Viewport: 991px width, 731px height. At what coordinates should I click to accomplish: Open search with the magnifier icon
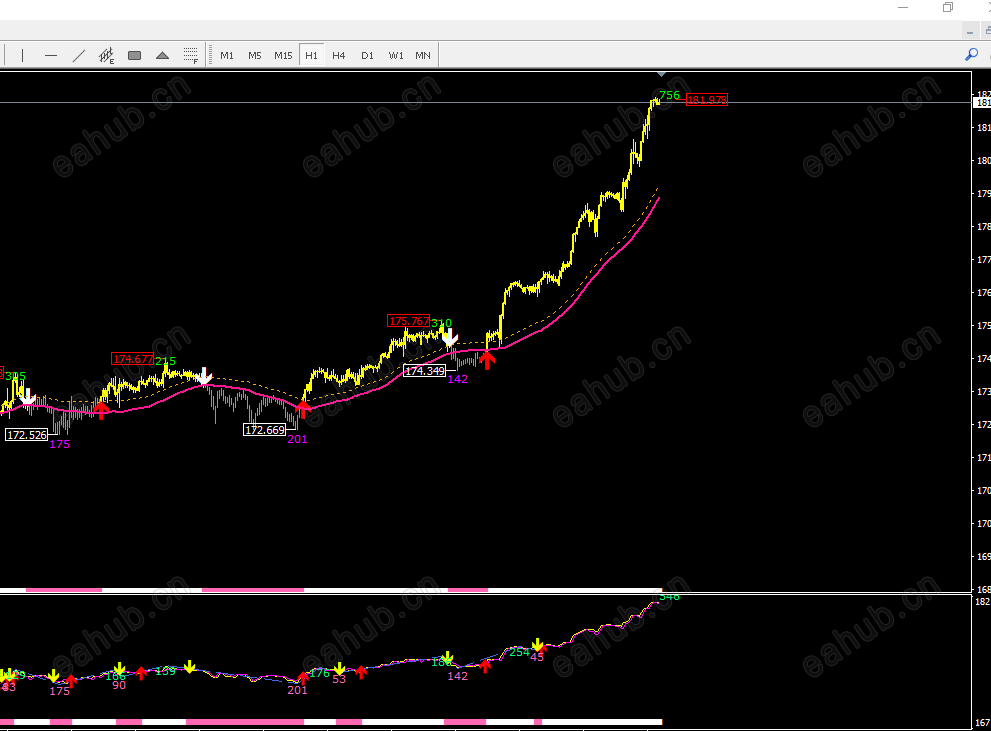[971, 55]
